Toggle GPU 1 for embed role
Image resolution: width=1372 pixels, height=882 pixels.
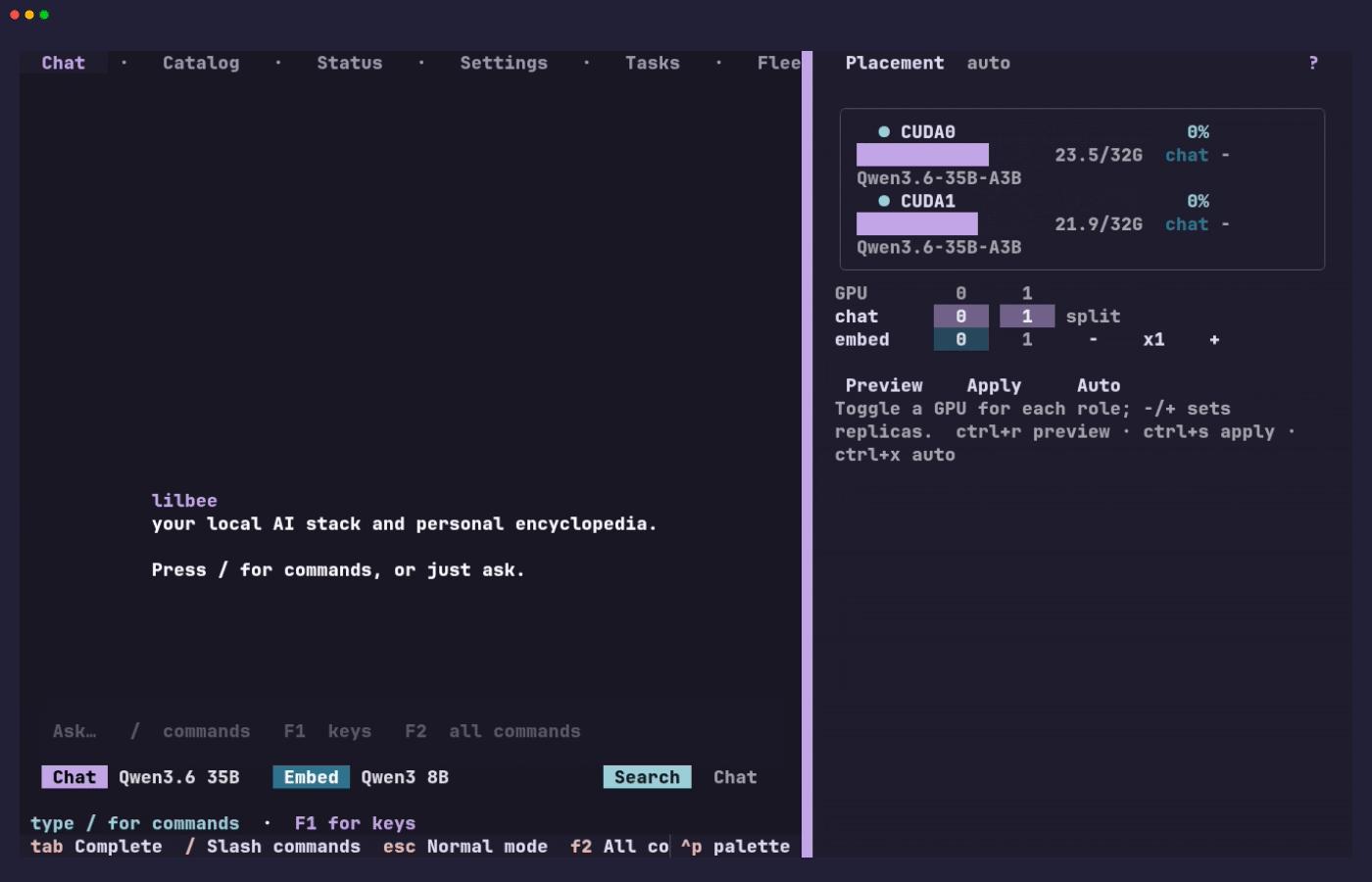[x=1027, y=340]
